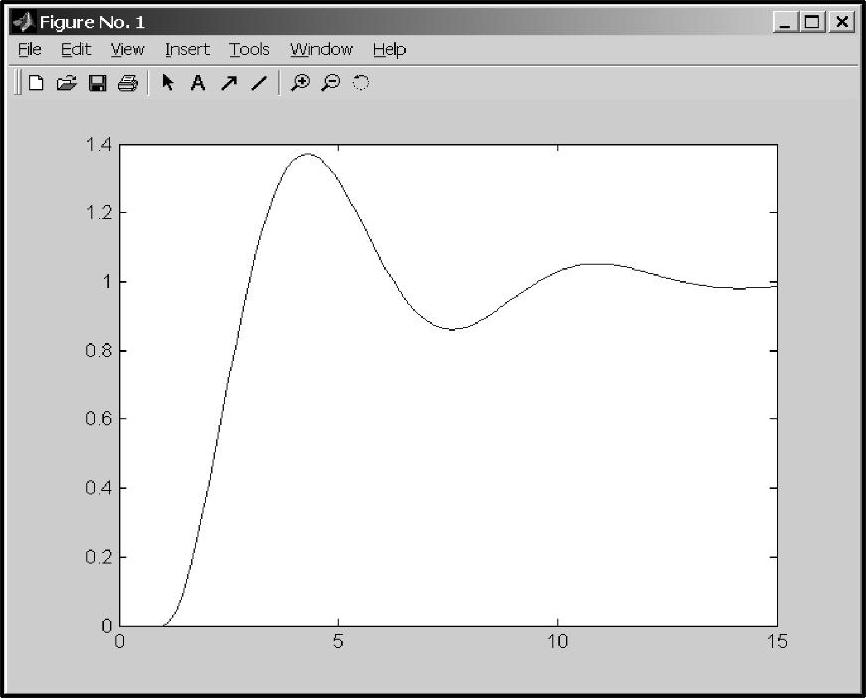Click the y-axis label 0.6
Viewport: 866px width, 698px height.
pos(98,419)
